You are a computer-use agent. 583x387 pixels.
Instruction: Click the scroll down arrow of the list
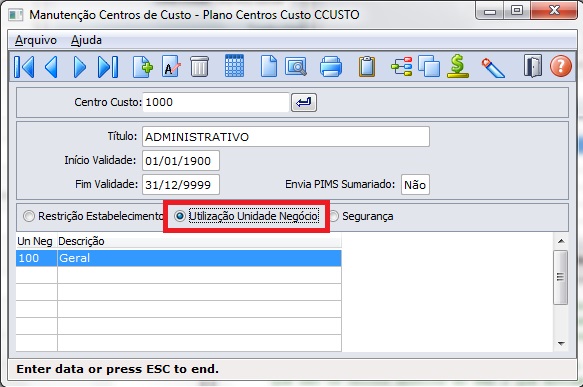point(561,344)
